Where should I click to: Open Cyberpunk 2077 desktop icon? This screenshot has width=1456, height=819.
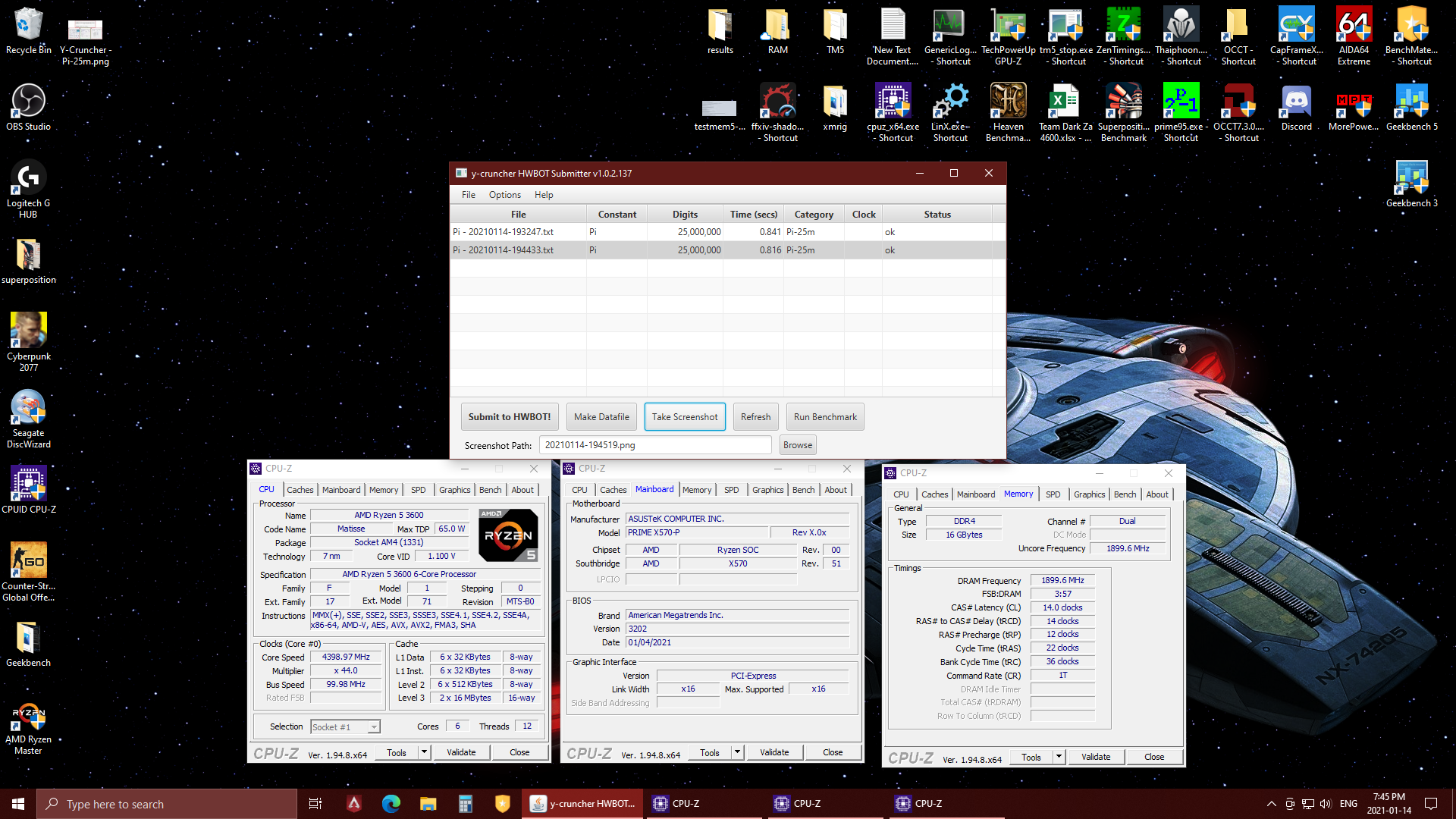click(29, 341)
